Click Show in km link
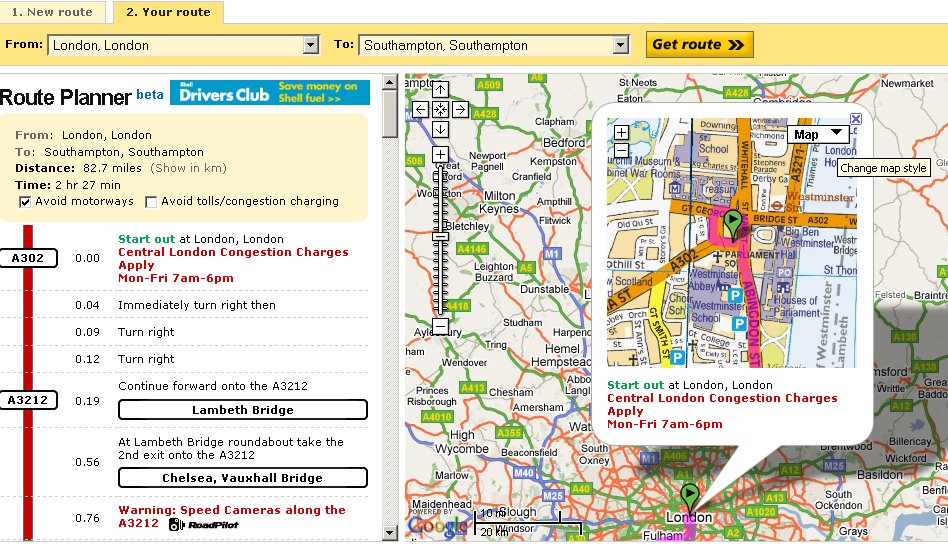 click(x=189, y=168)
